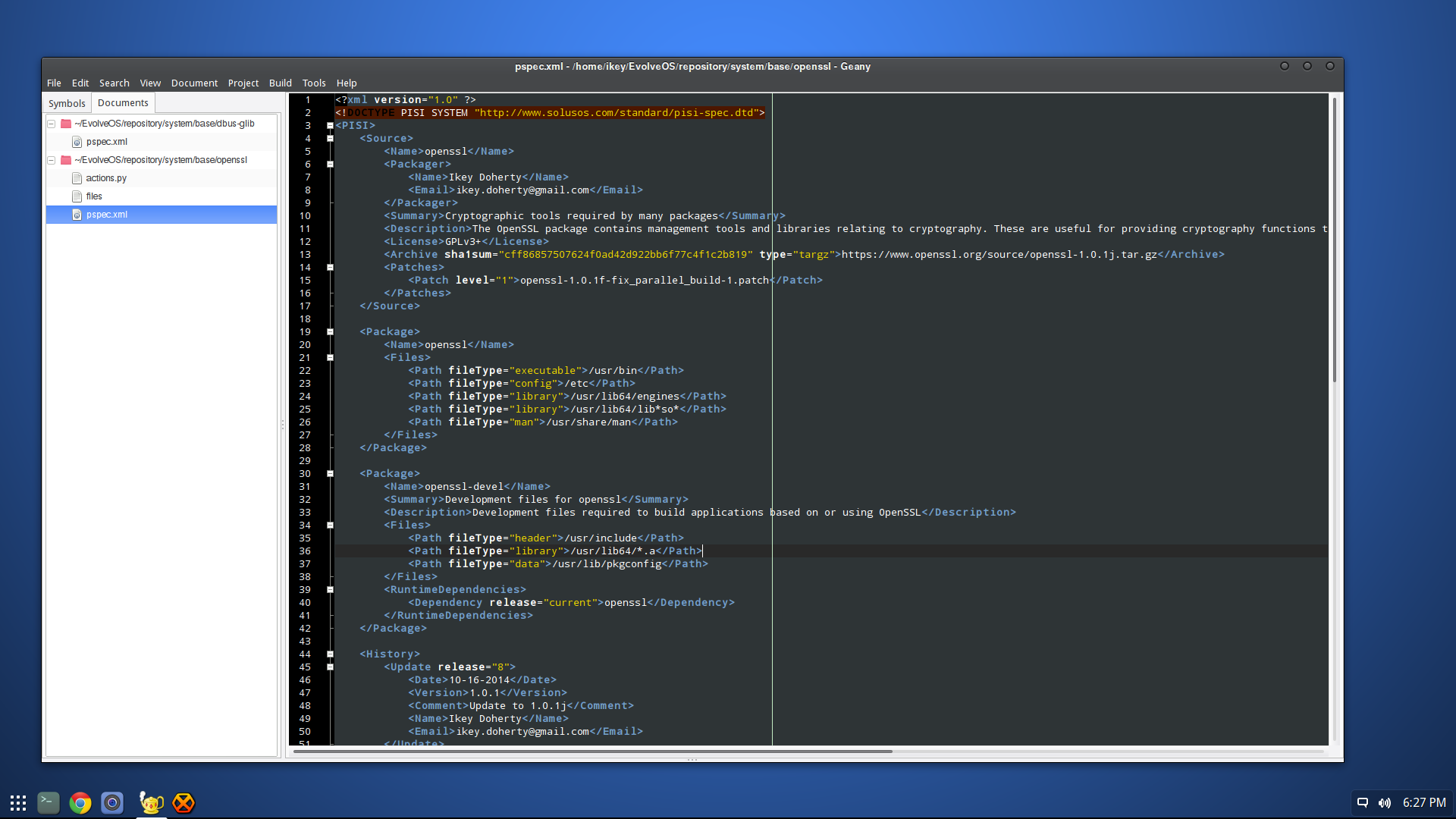Viewport: 1456px width, 819px height.
Task: Switch to the Symbols sidebar tab
Action: click(67, 103)
